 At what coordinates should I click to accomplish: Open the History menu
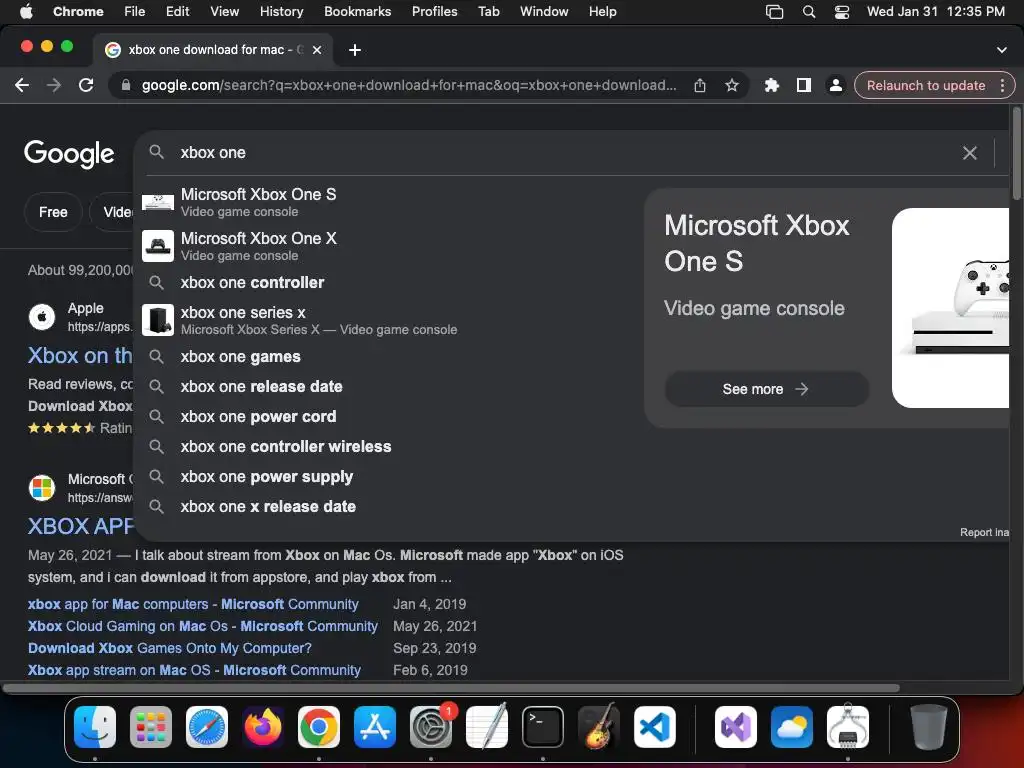(281, 12)
